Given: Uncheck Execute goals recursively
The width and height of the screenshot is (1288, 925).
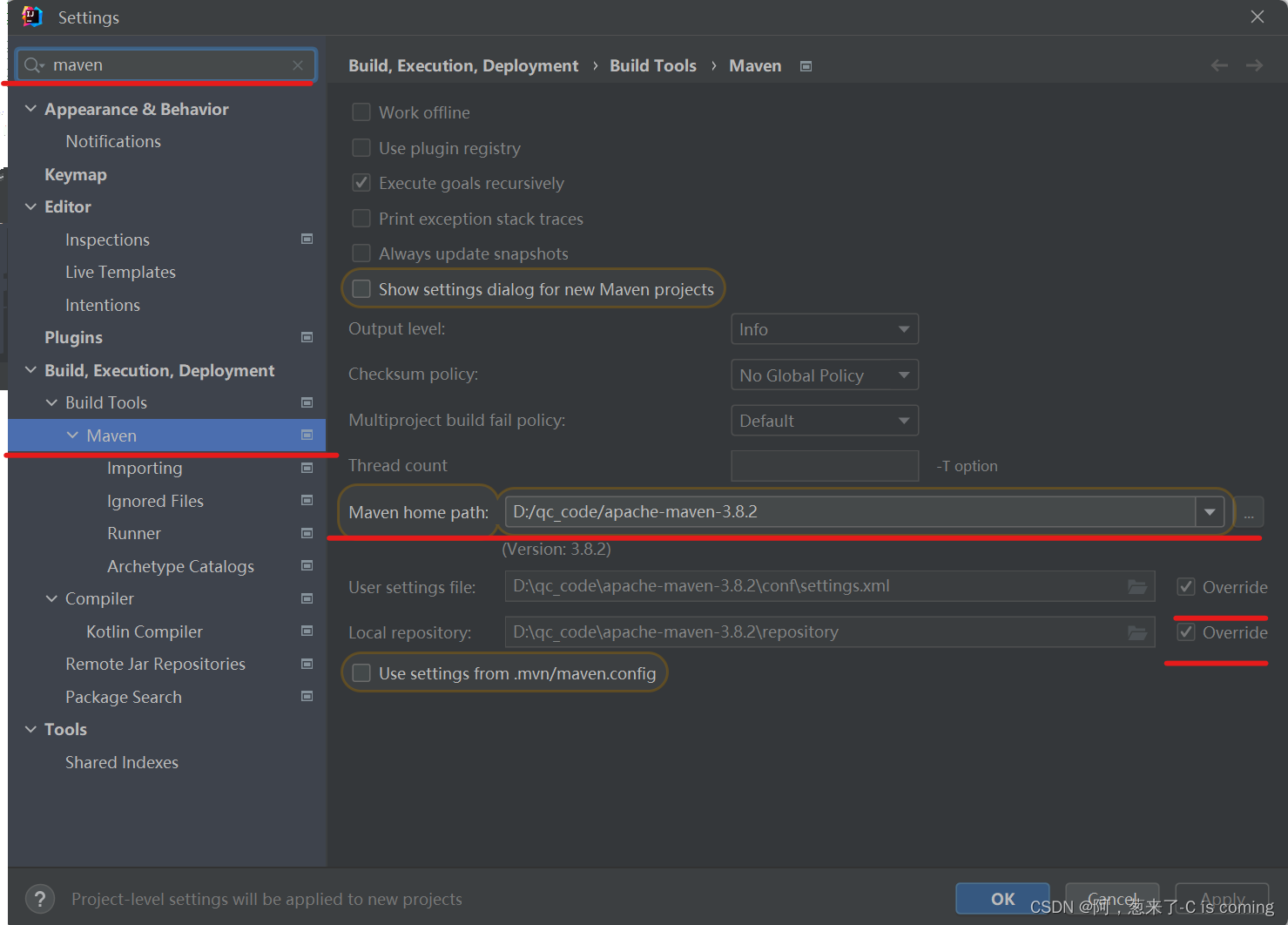Looking at the screenshot, I should click(x=361, y=183).
